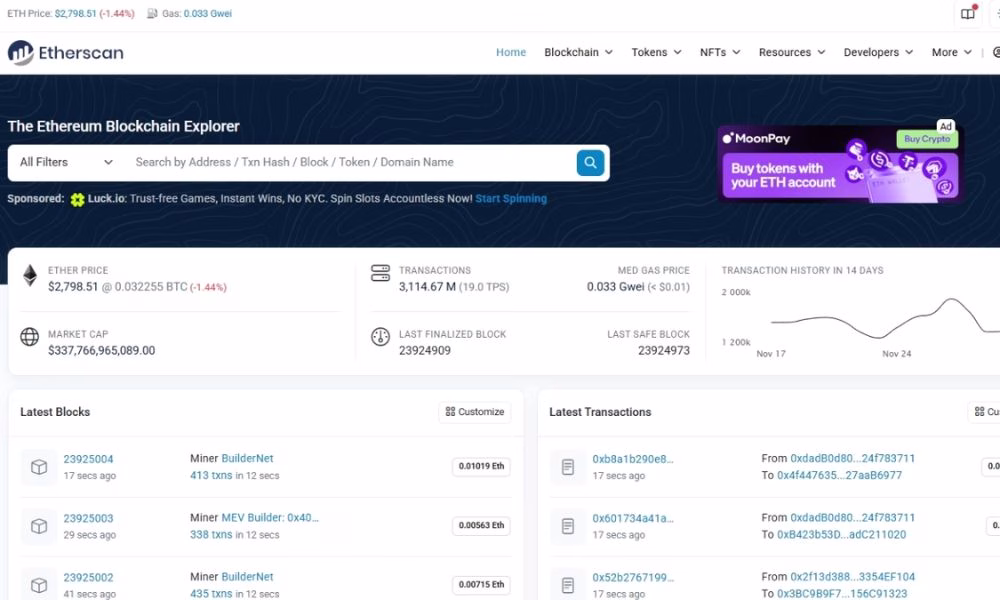Click the ETH price $2,798.51 in top bar

pyautogui.click(x=75, y=13)
